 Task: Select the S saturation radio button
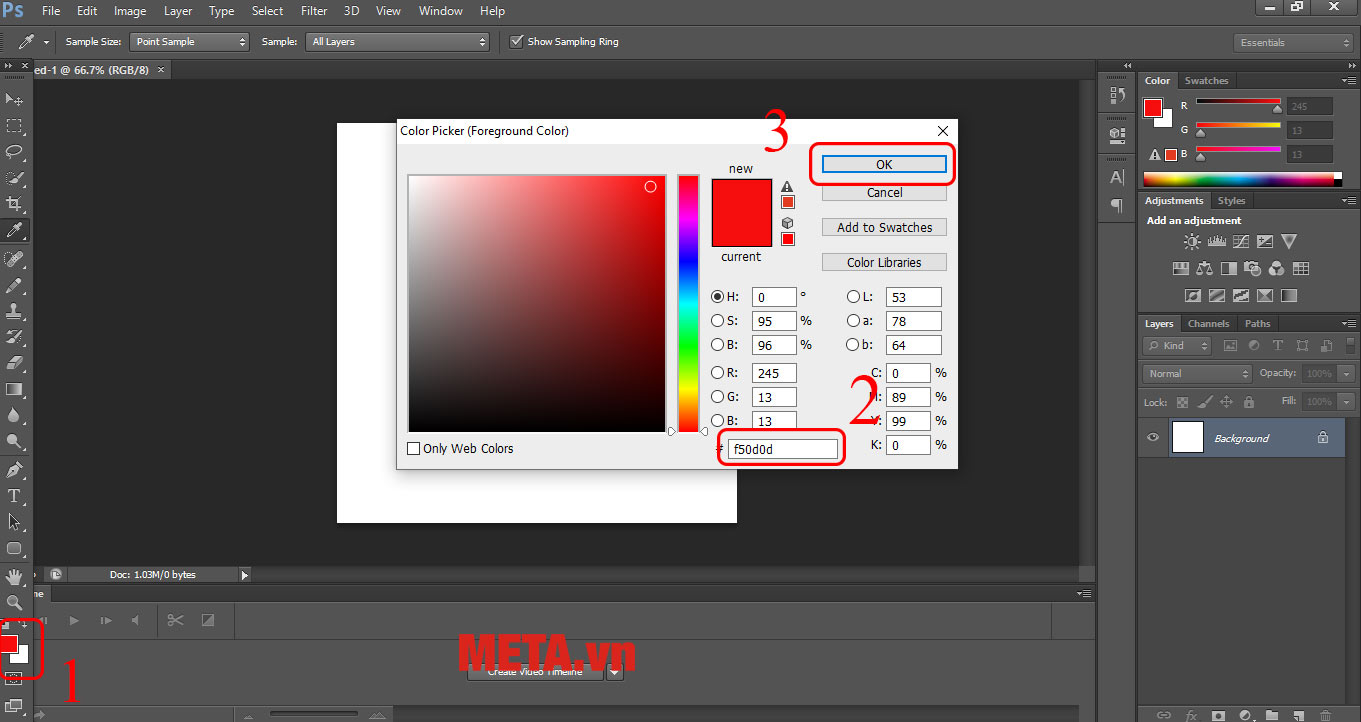click(717, 321)
